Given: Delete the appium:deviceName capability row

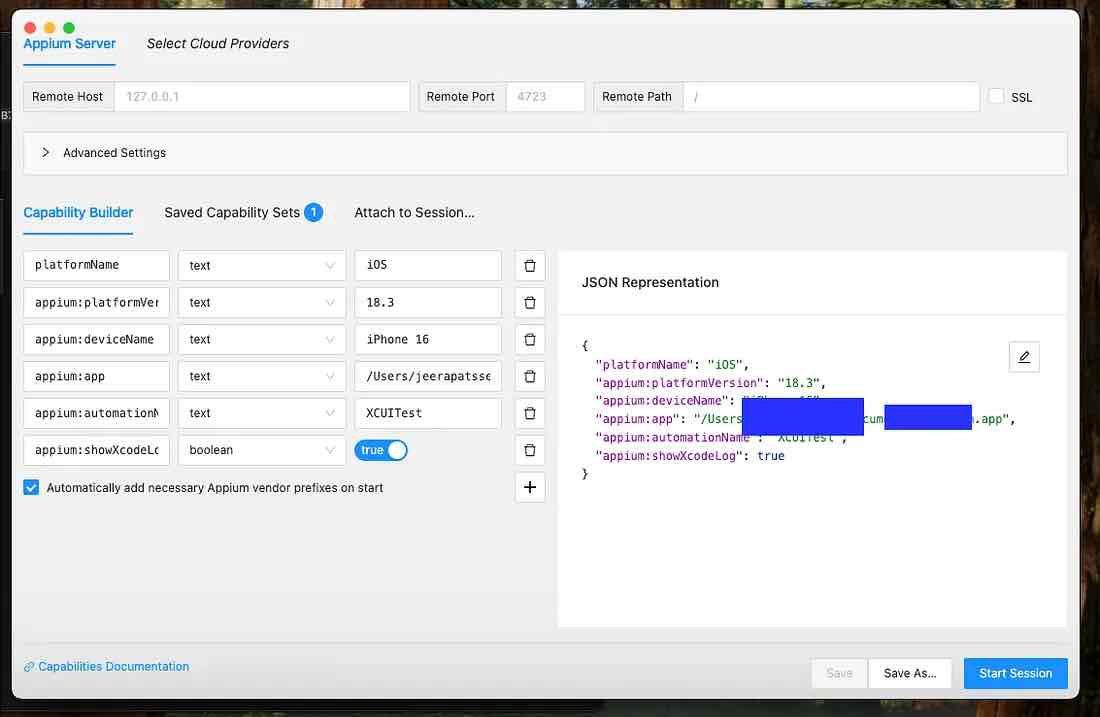Looking at the screenshot, I should coord(530,340).
